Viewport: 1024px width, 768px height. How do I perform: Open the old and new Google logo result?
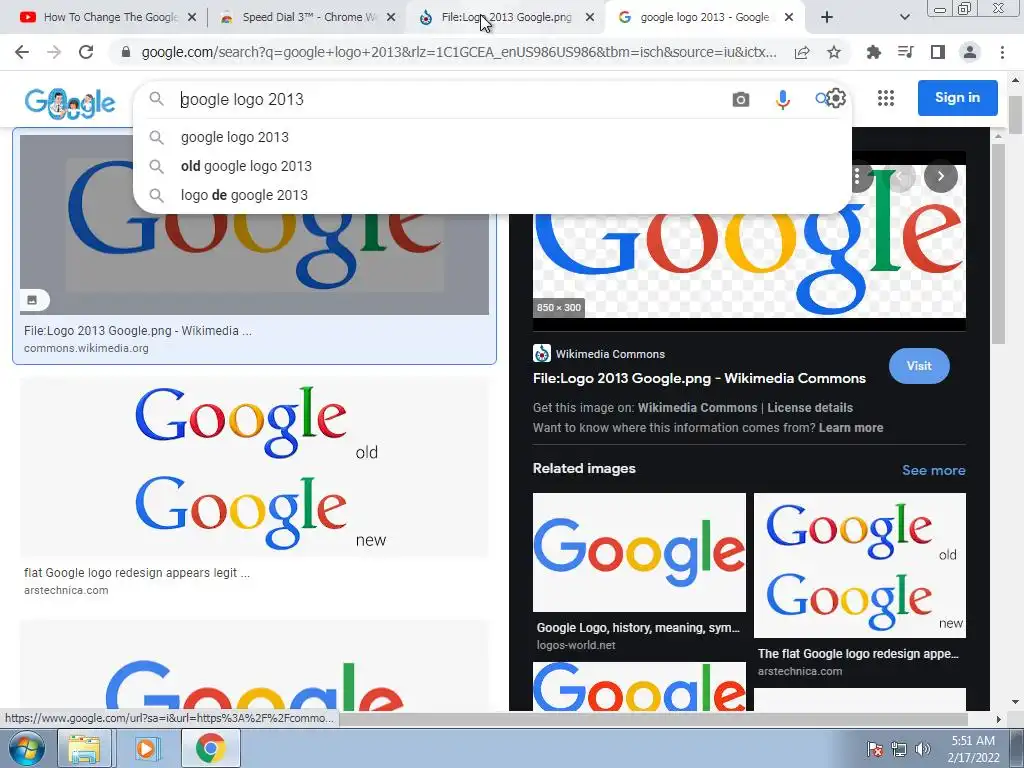tap(255, 467)
